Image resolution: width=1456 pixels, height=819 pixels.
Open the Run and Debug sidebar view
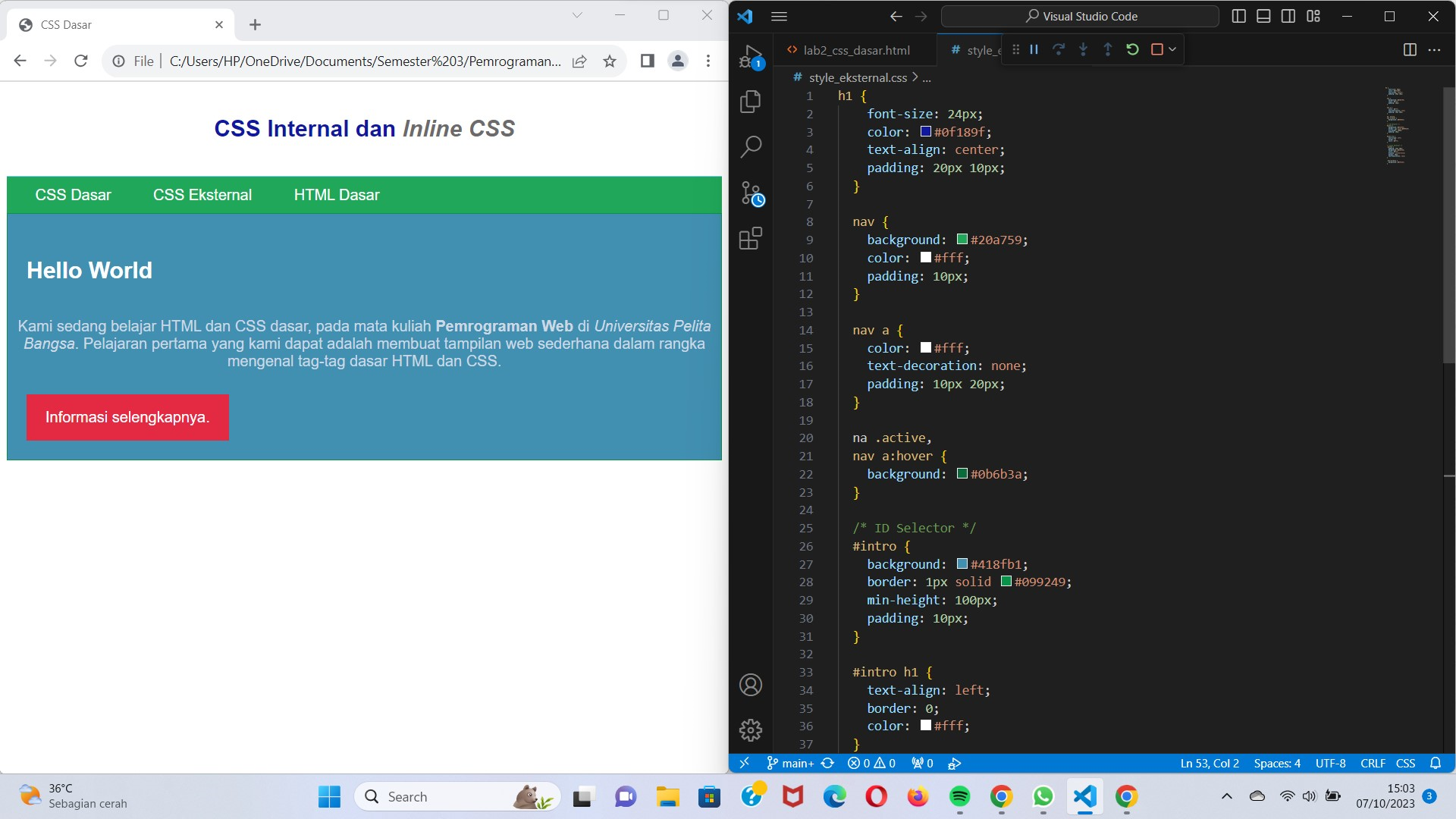click(751, 57)
